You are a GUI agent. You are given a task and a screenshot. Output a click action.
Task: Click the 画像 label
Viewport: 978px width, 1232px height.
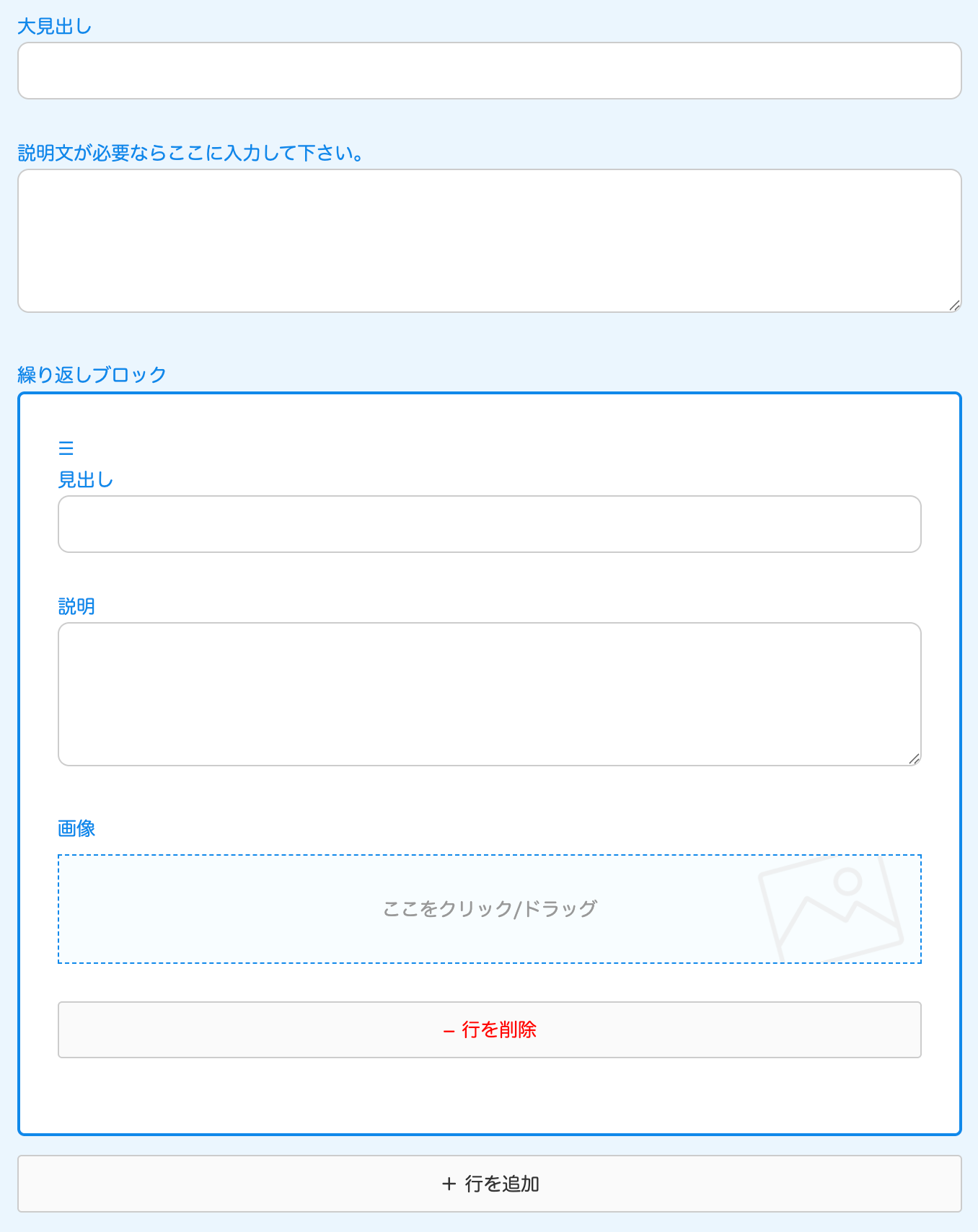76,828
